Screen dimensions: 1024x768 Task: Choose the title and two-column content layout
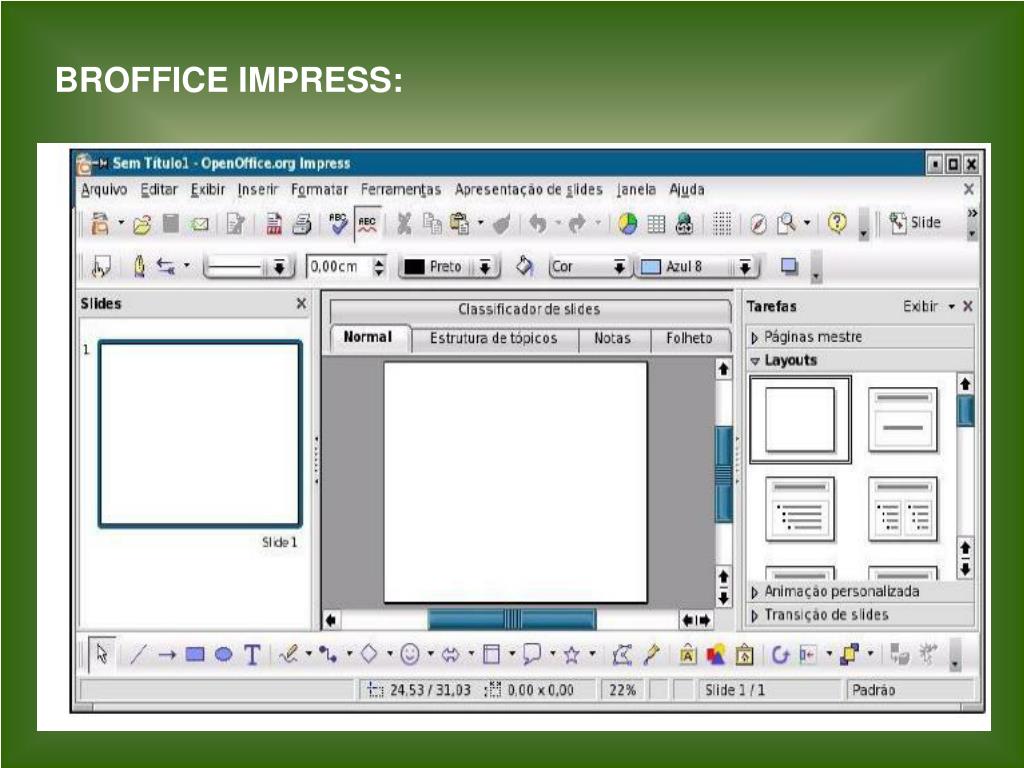[903, 509]
